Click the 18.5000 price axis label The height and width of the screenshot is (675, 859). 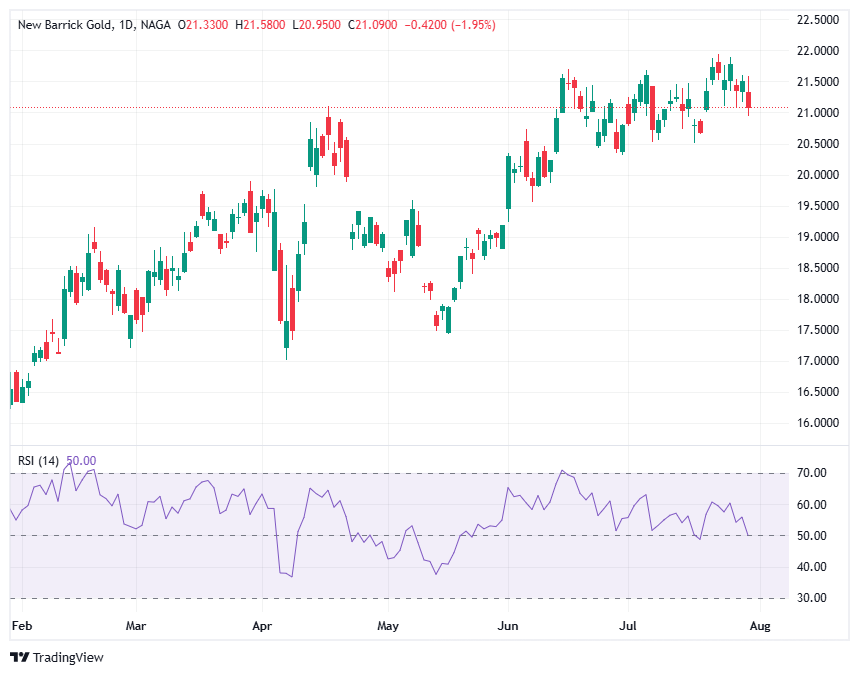(x=817, y=268)
